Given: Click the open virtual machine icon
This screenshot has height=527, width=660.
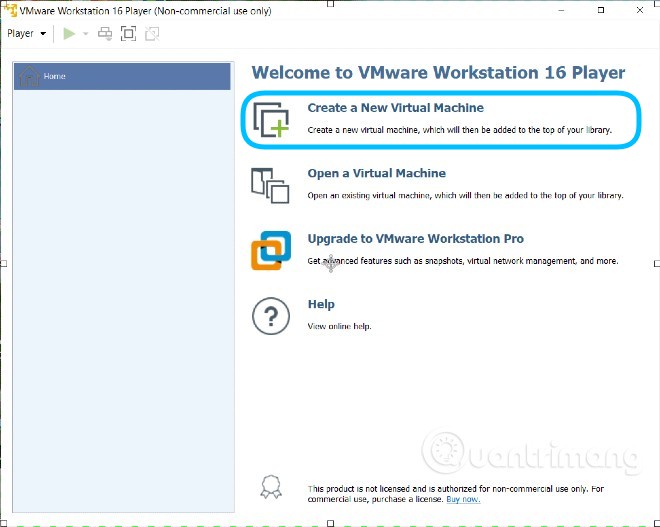Looking at the screenshot, I should [x=270, y=185].
